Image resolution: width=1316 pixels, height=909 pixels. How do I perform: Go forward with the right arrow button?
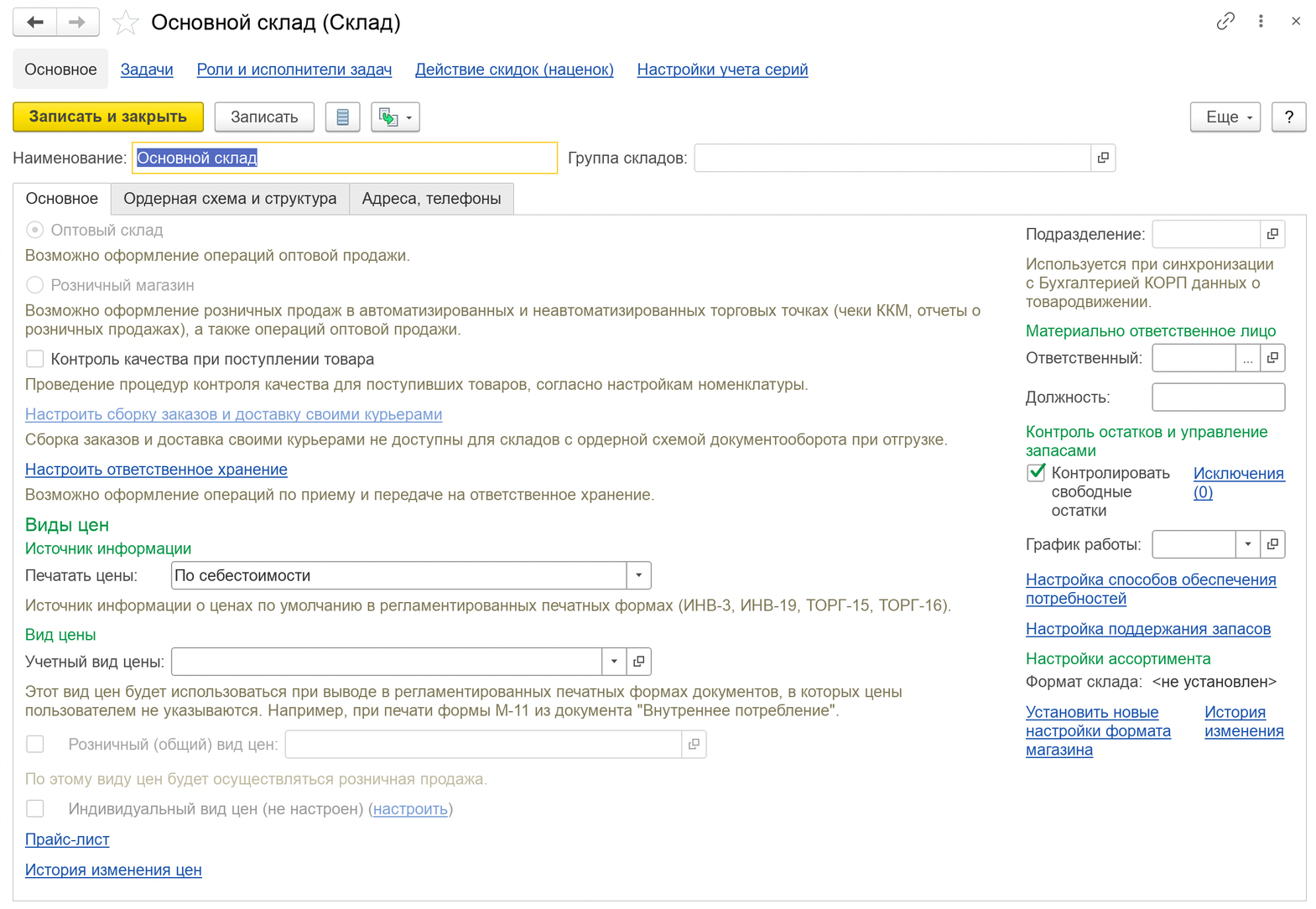(x=77, y=22)
